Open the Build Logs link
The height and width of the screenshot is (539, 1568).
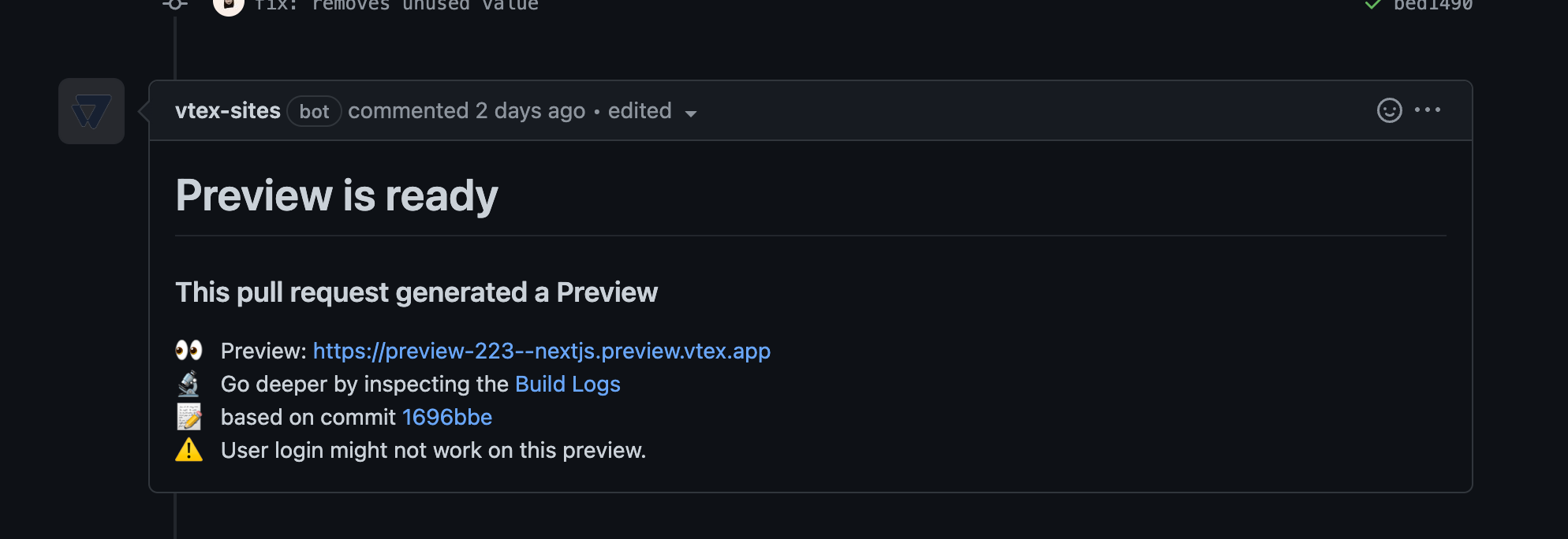pyautogui.click(x=568, y=384)
